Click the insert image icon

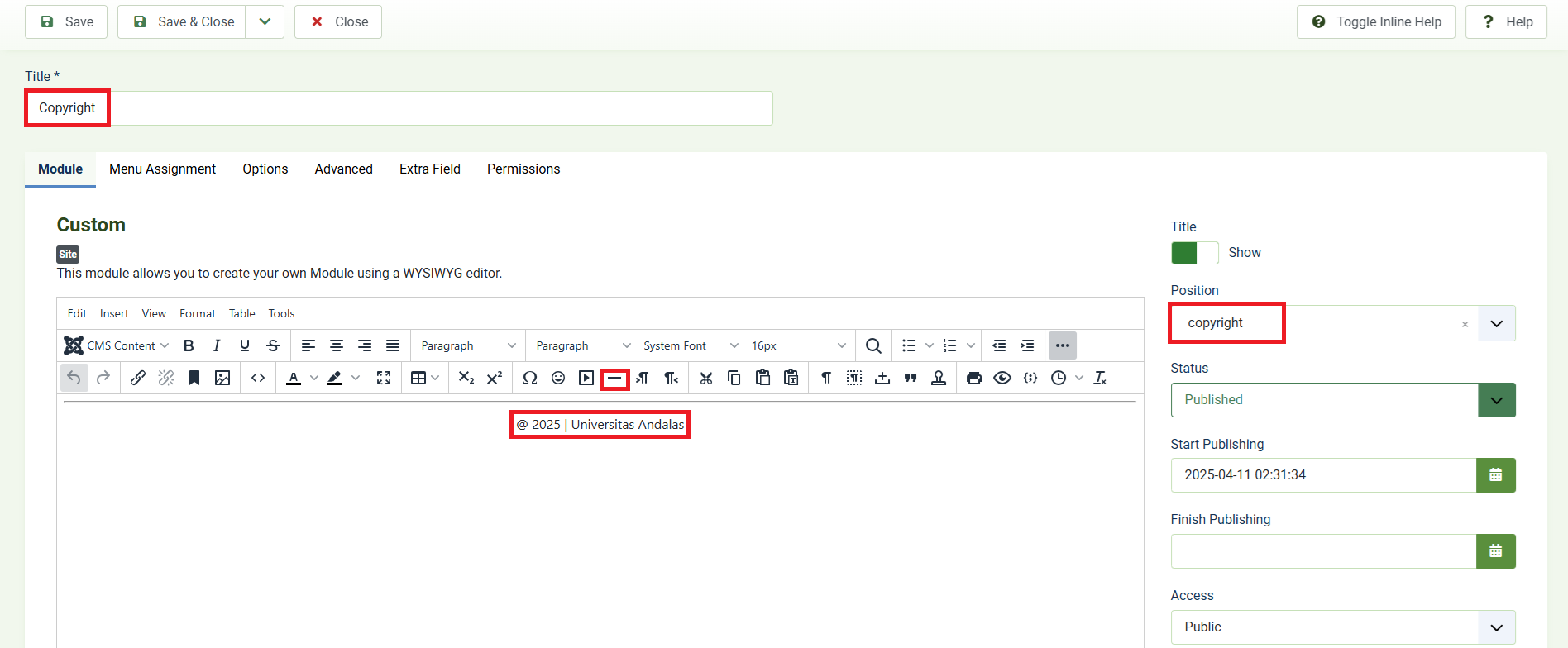pyautogui.click(x=222, y=378)
